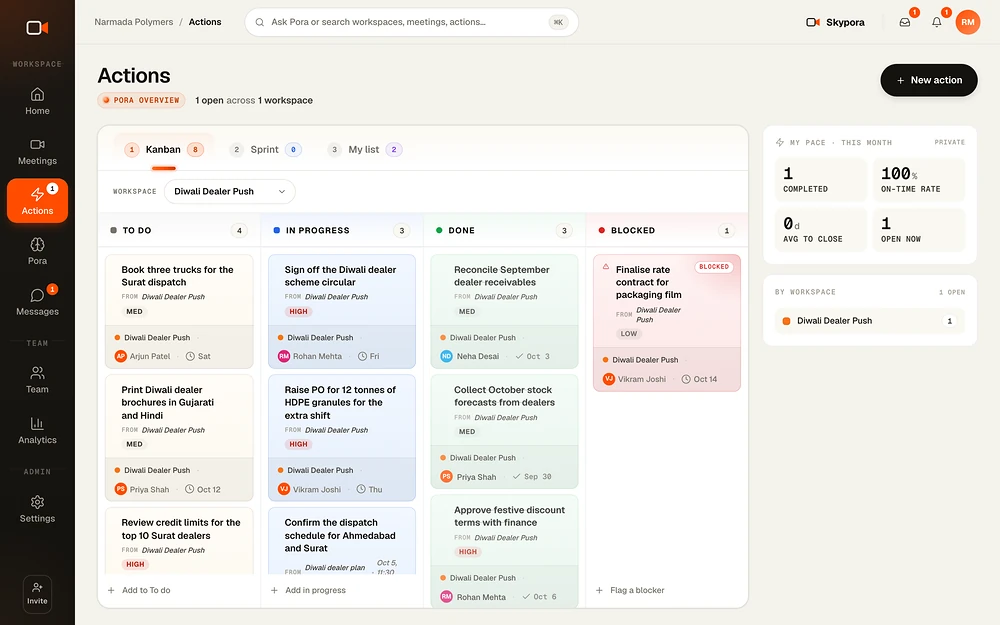Switch to the My list tab
The image size is (1000, 625).
click(364, 149)
